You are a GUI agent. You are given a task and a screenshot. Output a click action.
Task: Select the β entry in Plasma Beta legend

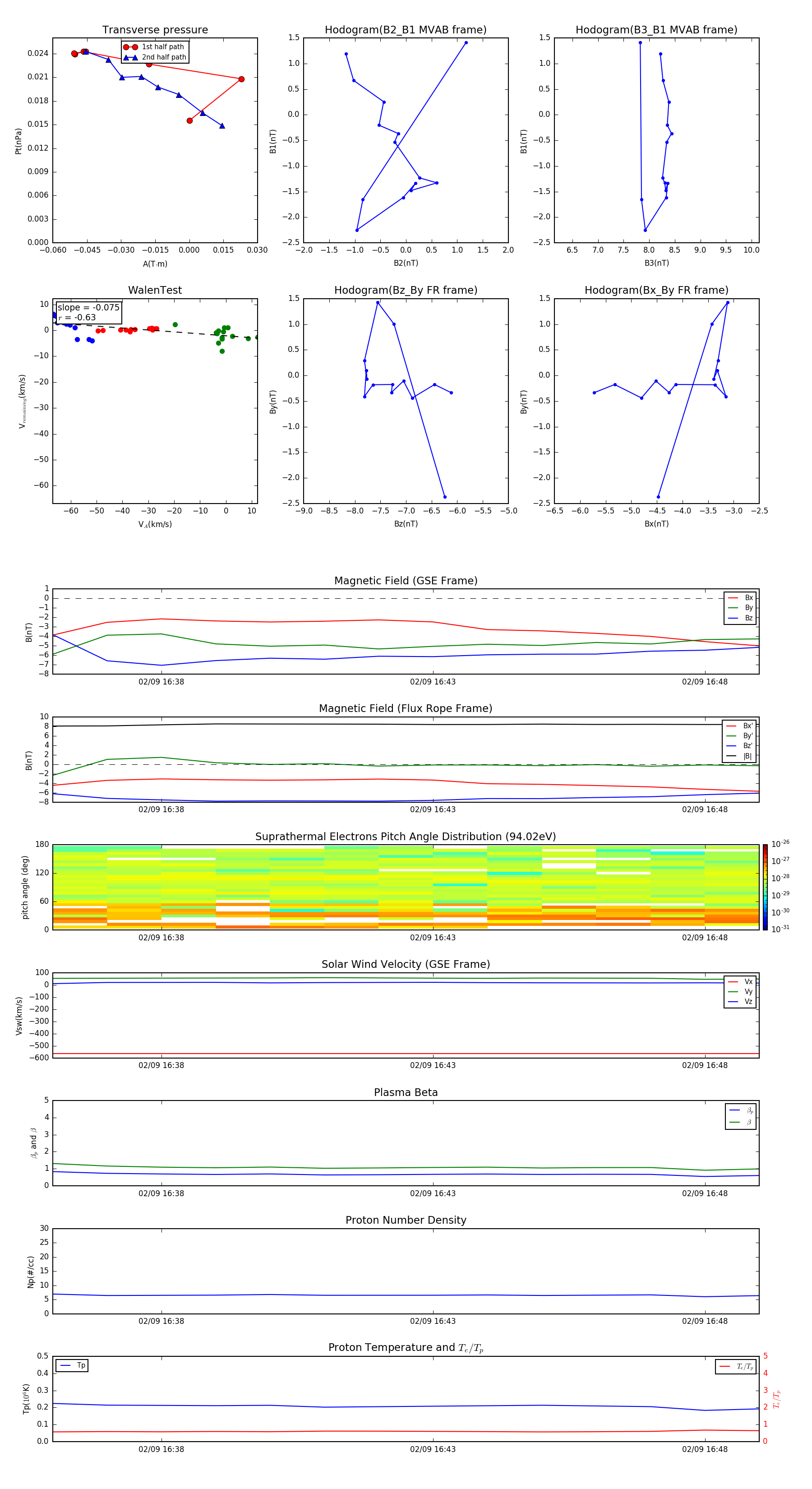click(x=741, y=1122)
